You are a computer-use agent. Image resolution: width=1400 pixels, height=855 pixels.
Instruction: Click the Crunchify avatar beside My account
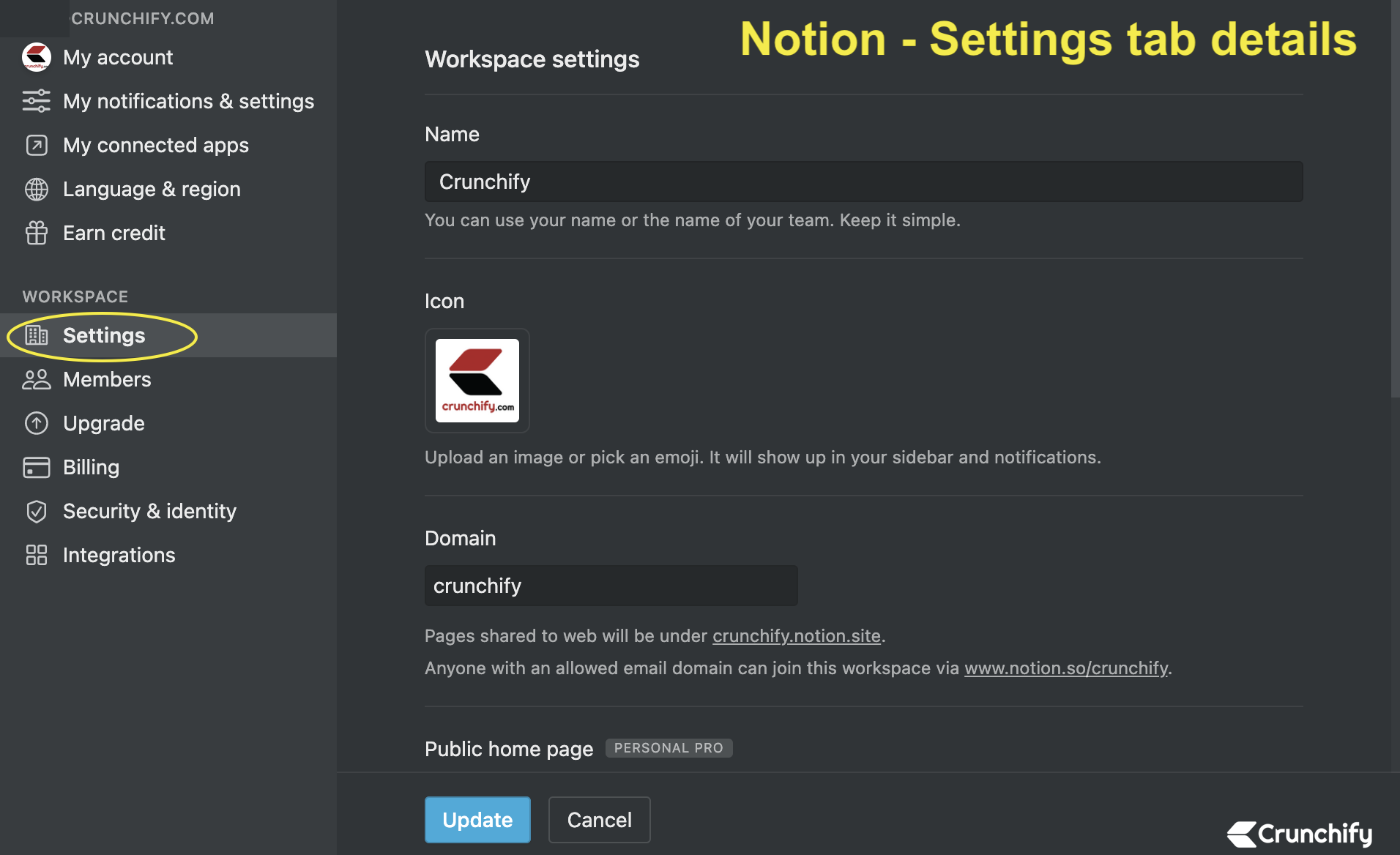37,57
